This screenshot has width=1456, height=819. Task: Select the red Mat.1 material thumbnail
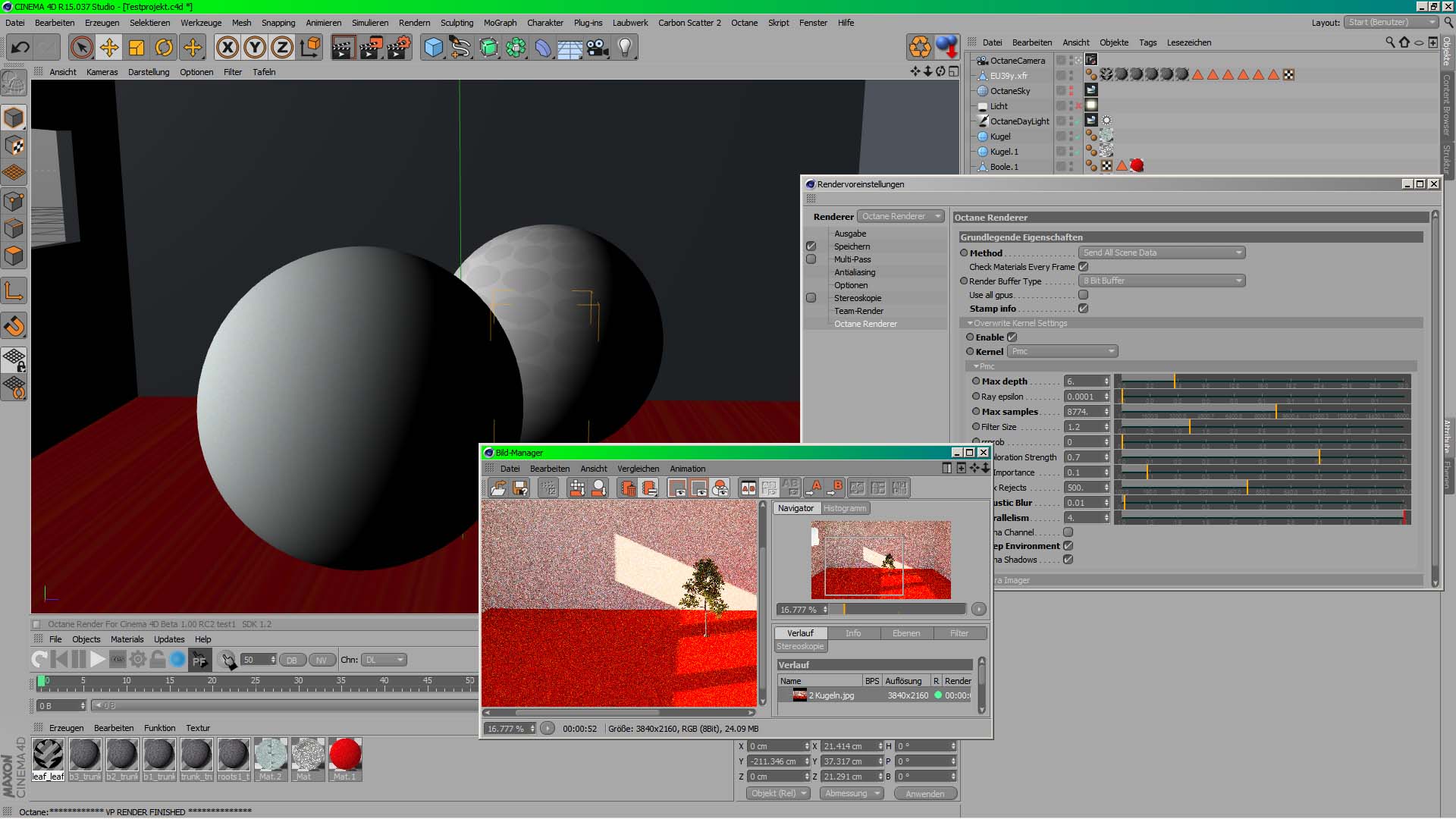point(345,755)
